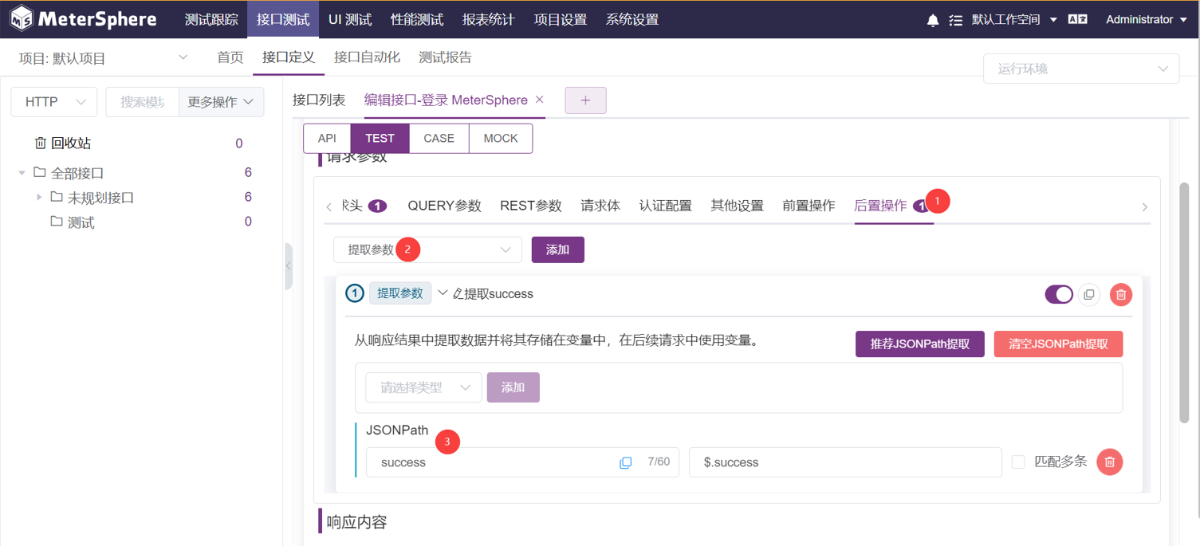Open the 性能测试 menu
The image size is (1200, 546).
click(x=417, y=19)
